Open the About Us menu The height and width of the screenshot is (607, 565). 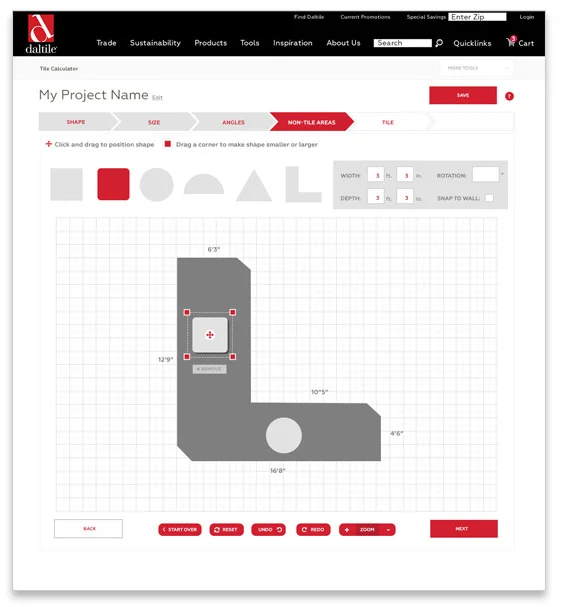pos(343,43)
